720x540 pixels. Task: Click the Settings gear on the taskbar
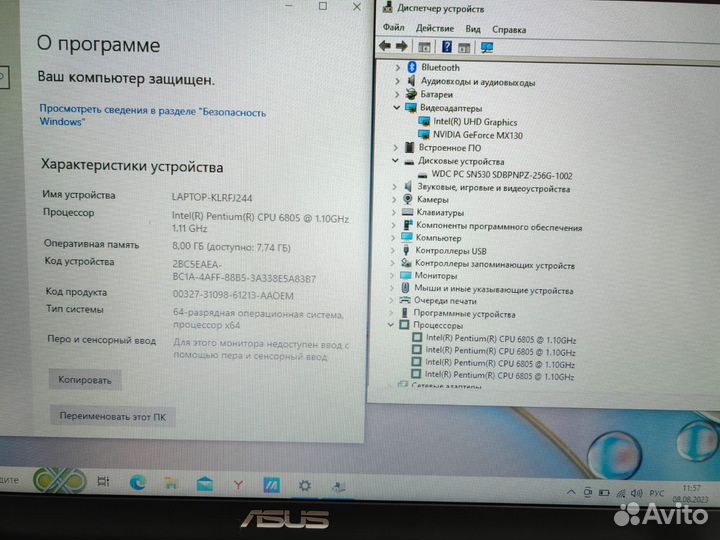click(305, 485)
